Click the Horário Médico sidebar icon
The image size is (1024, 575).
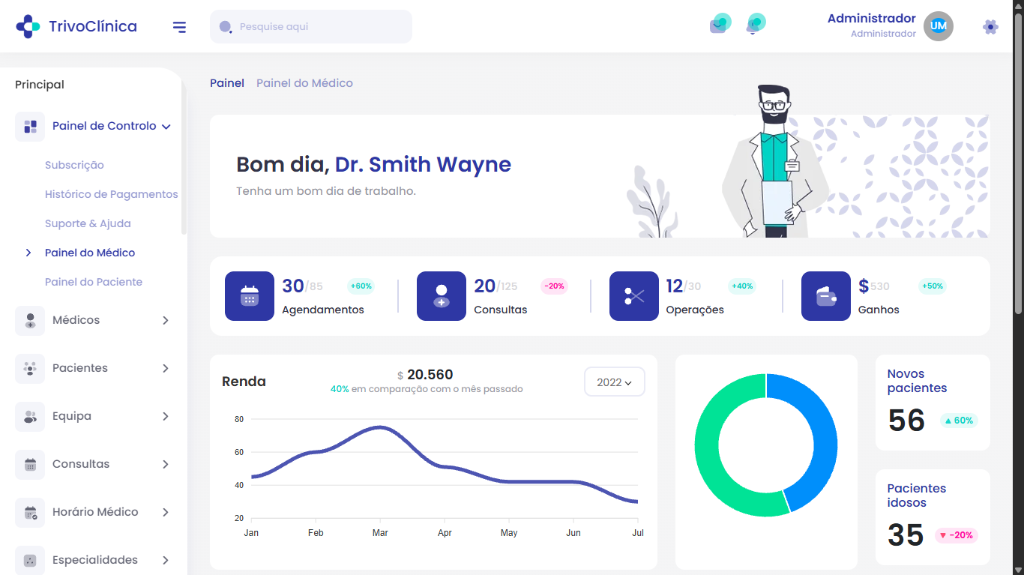coord(30,512)
